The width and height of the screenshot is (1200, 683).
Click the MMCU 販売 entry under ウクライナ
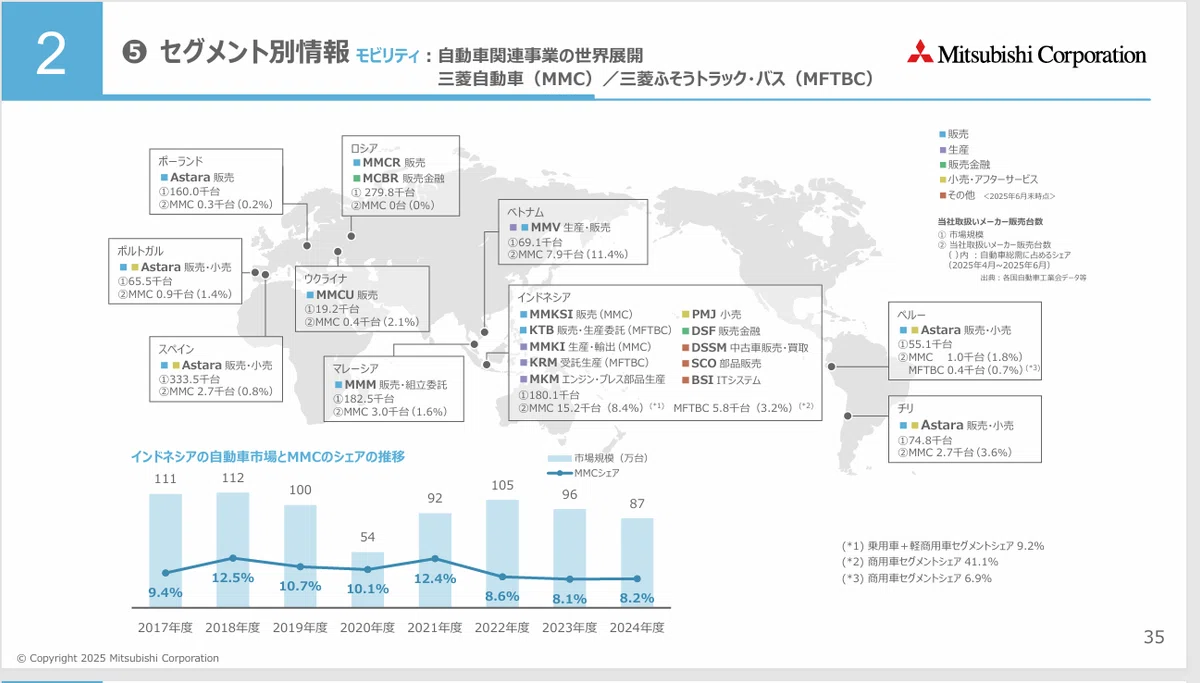[342, 295]
